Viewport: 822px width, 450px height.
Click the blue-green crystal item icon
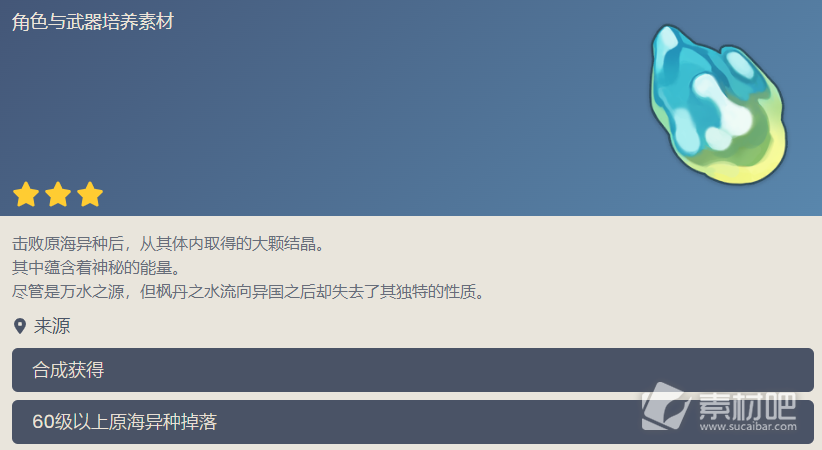coord(719,104)
